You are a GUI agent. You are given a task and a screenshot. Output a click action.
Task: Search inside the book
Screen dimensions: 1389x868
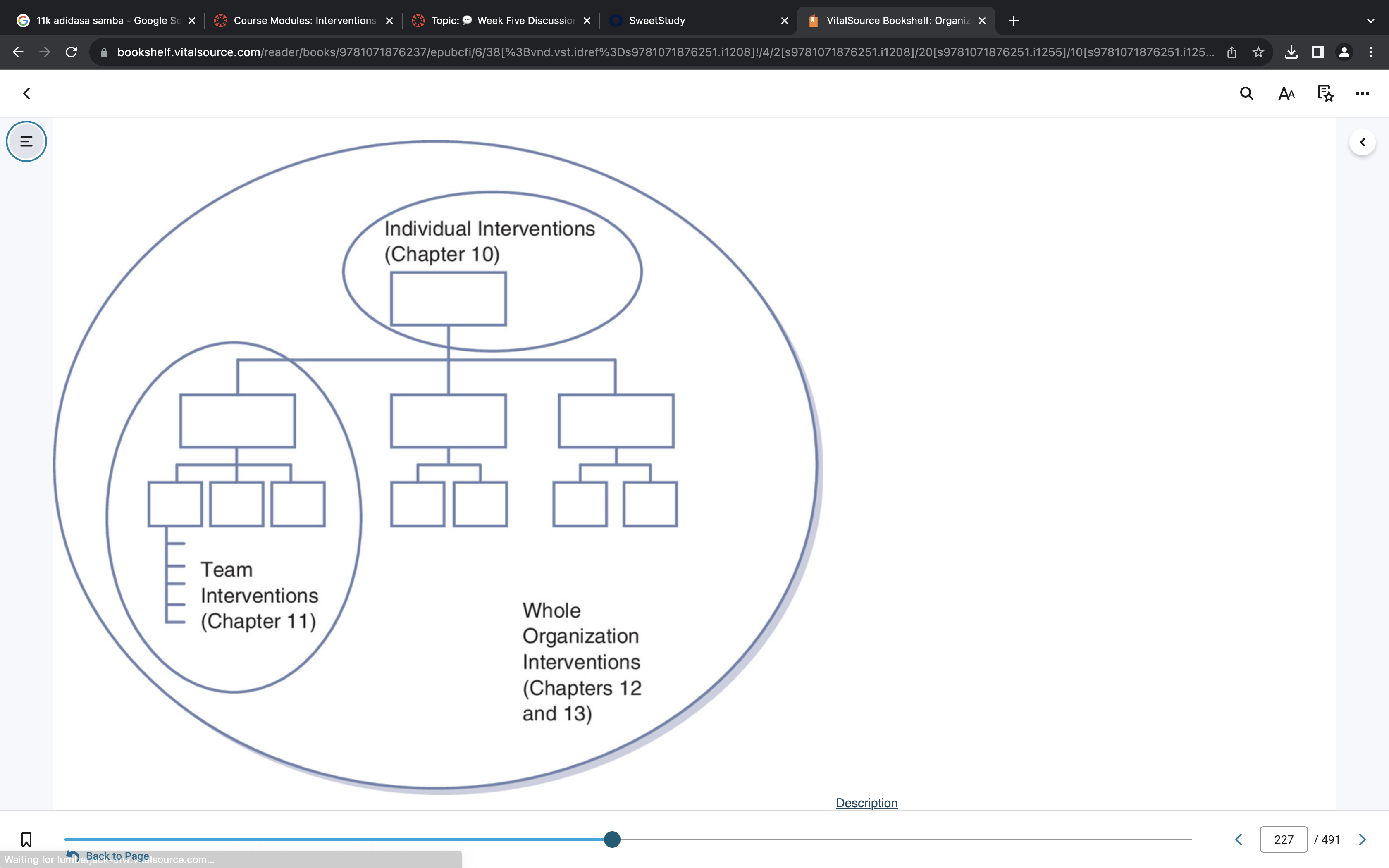1246,93
